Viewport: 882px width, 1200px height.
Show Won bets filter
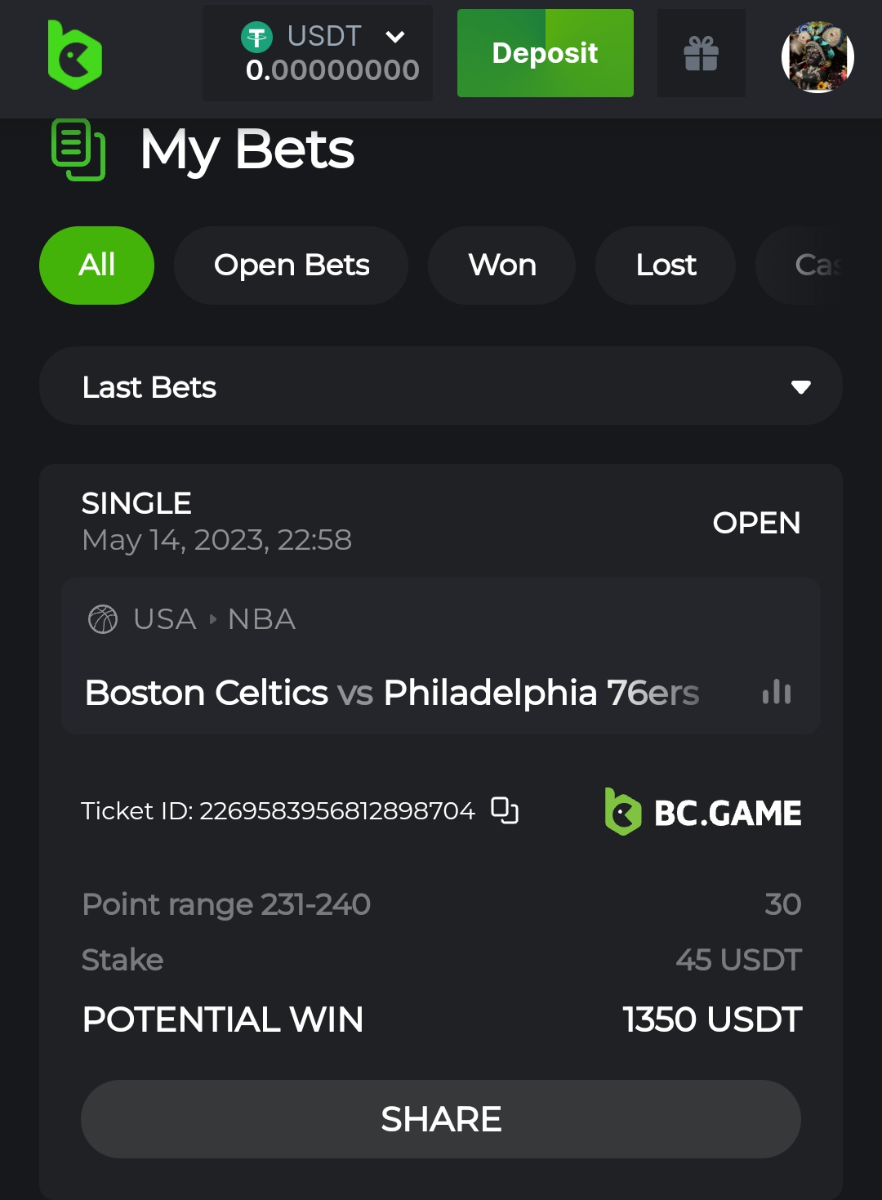[x=502, y=265]
